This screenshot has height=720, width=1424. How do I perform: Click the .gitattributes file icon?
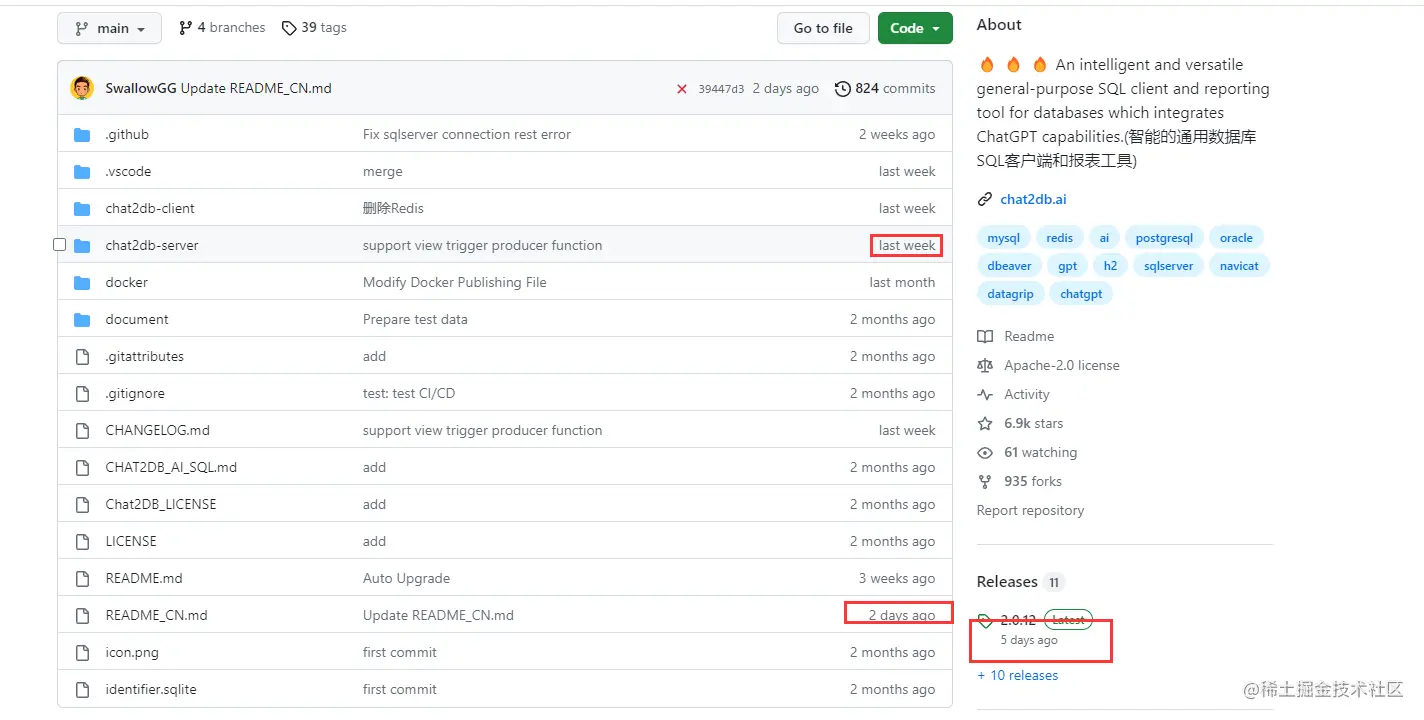click(x=82, y=356)
